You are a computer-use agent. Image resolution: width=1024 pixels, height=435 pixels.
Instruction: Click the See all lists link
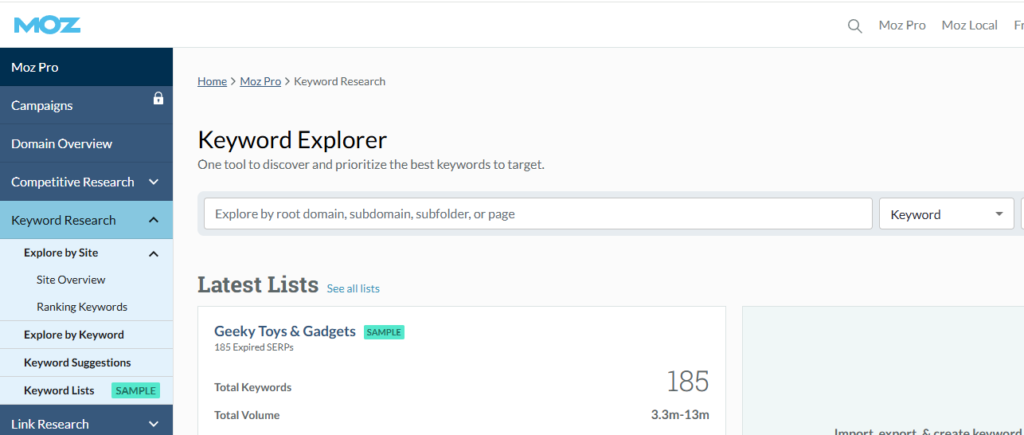353,289
